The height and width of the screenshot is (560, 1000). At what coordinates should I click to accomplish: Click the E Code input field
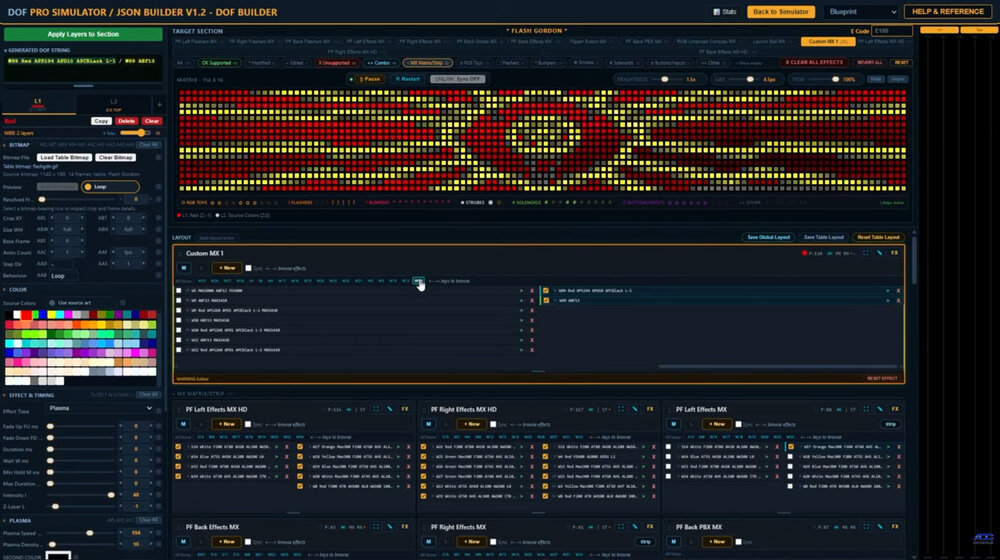(892, 31)
